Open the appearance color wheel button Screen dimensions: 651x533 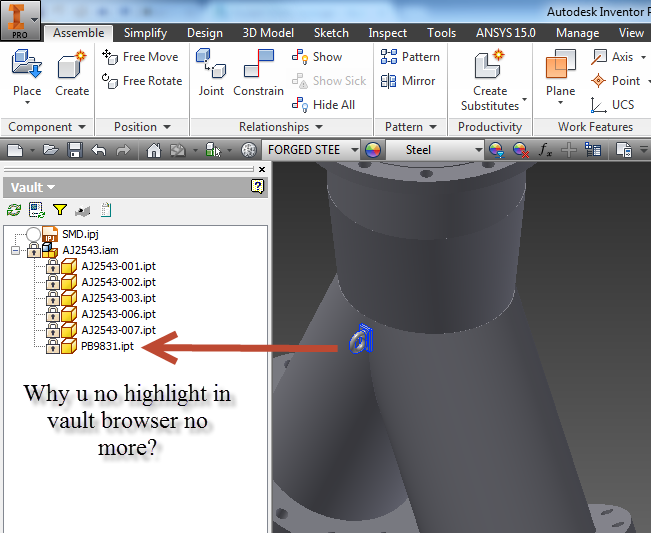coord(373,150)
